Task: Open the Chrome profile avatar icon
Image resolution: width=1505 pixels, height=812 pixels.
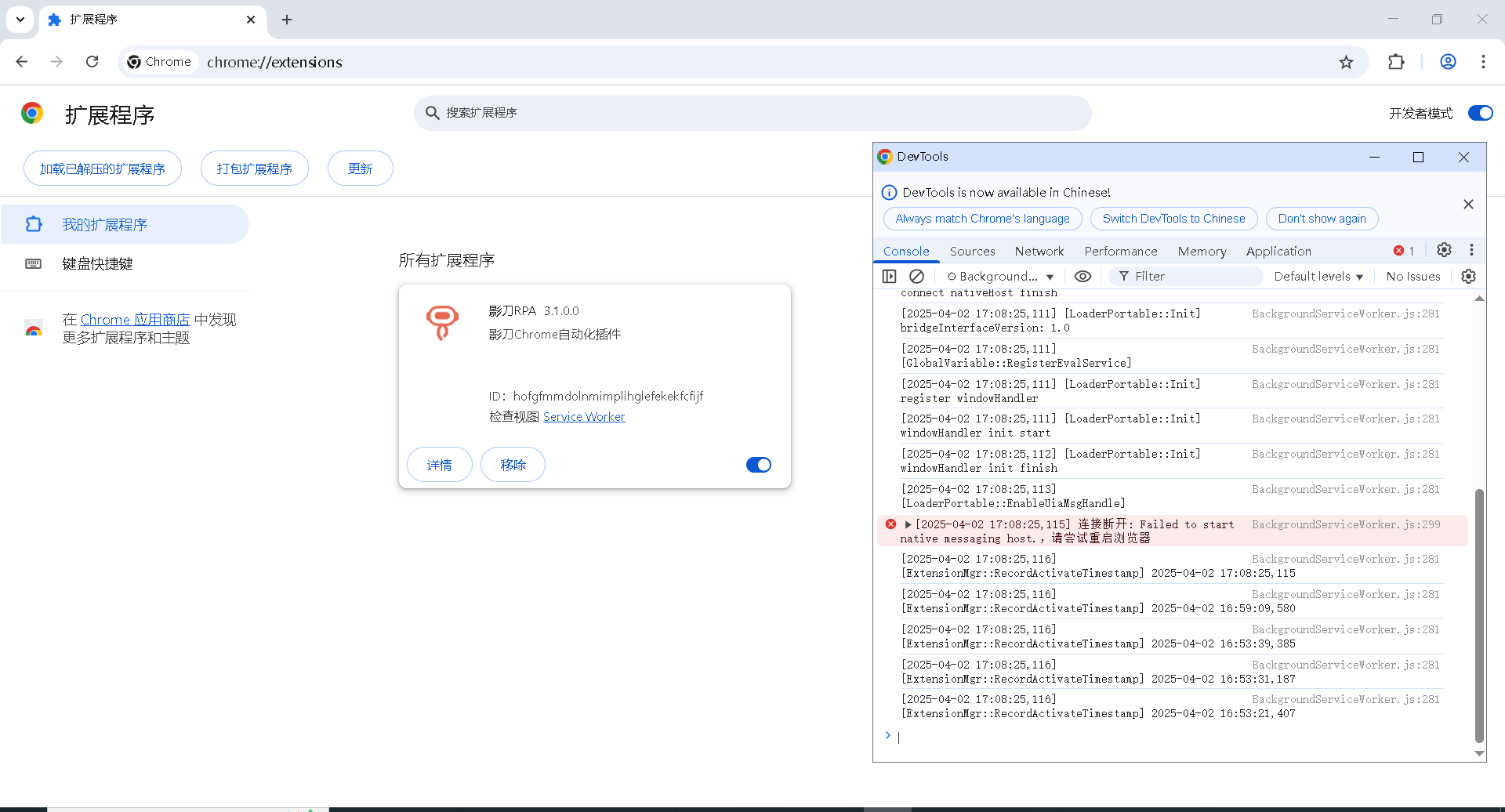Action: [1448, 62]
